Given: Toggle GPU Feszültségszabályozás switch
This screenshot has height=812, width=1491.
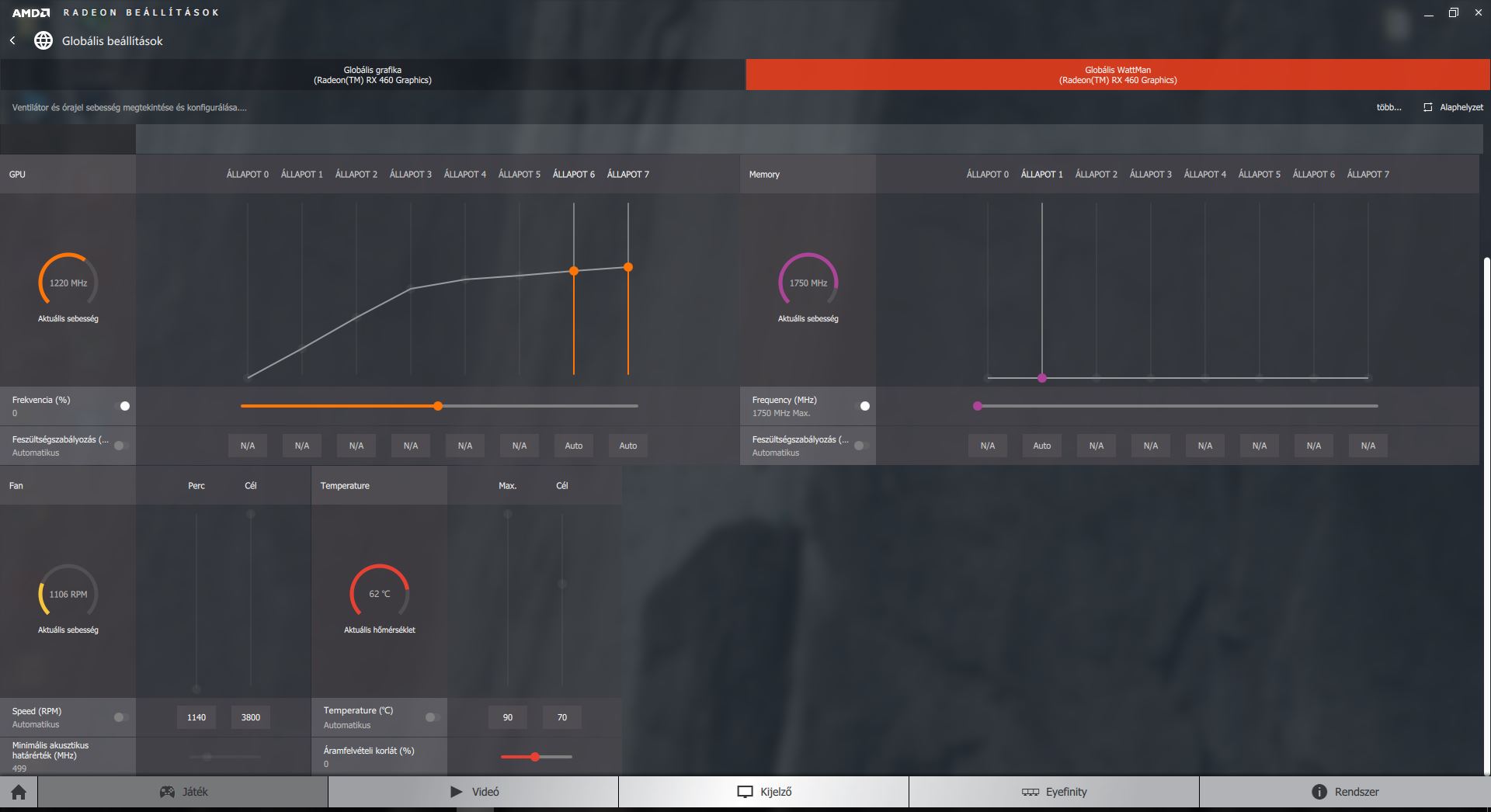Looking at the screenshot, I should point(122,446).
